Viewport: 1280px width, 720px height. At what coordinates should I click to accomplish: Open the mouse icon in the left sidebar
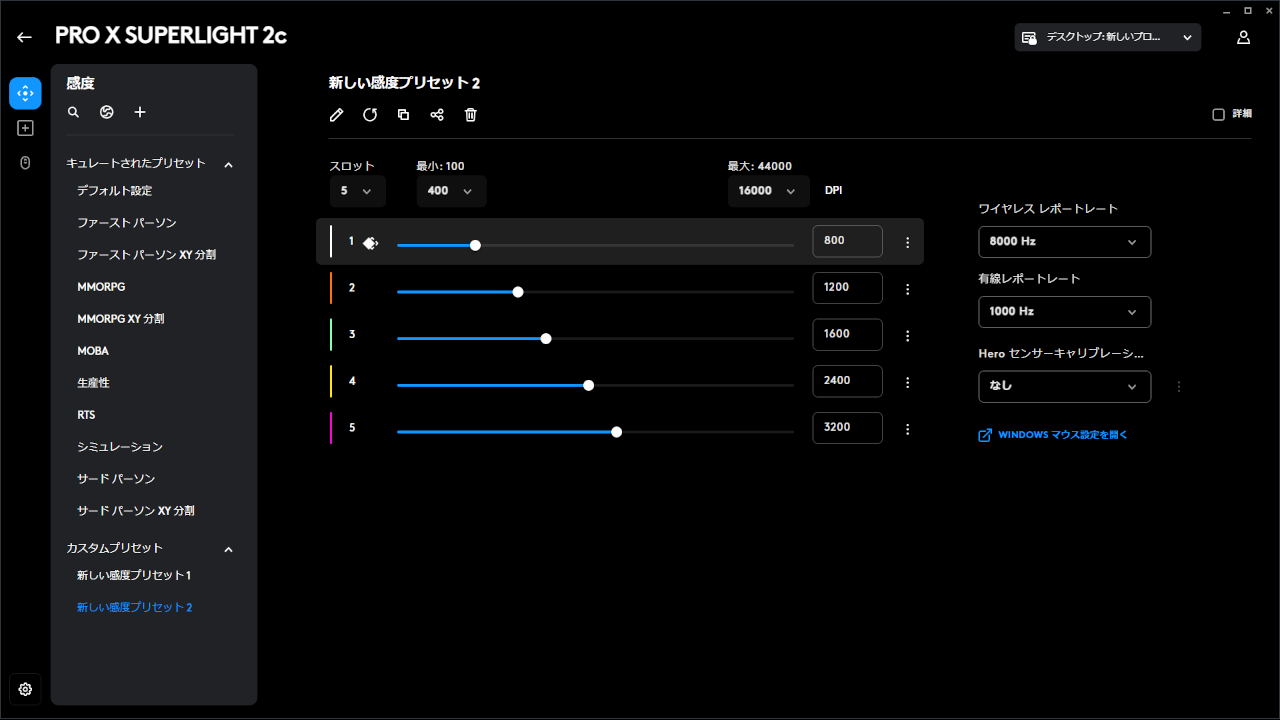[x=25, y=162]
